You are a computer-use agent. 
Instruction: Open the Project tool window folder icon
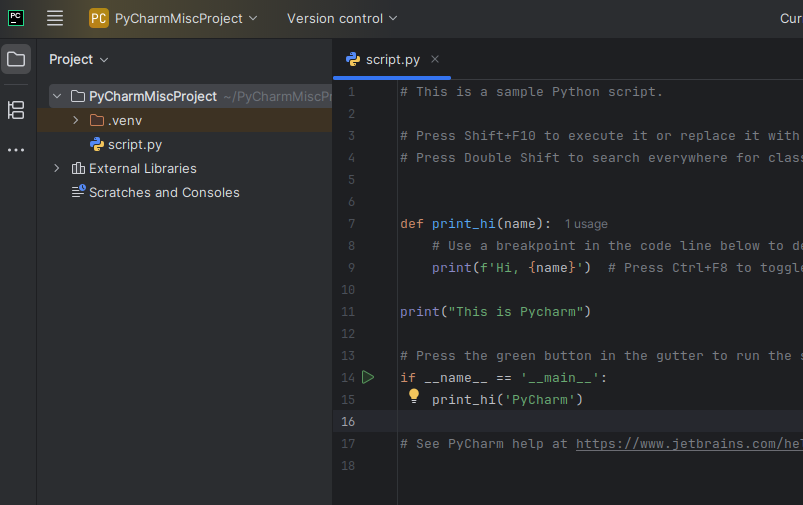pyautogui.click(x=16, y=59)
